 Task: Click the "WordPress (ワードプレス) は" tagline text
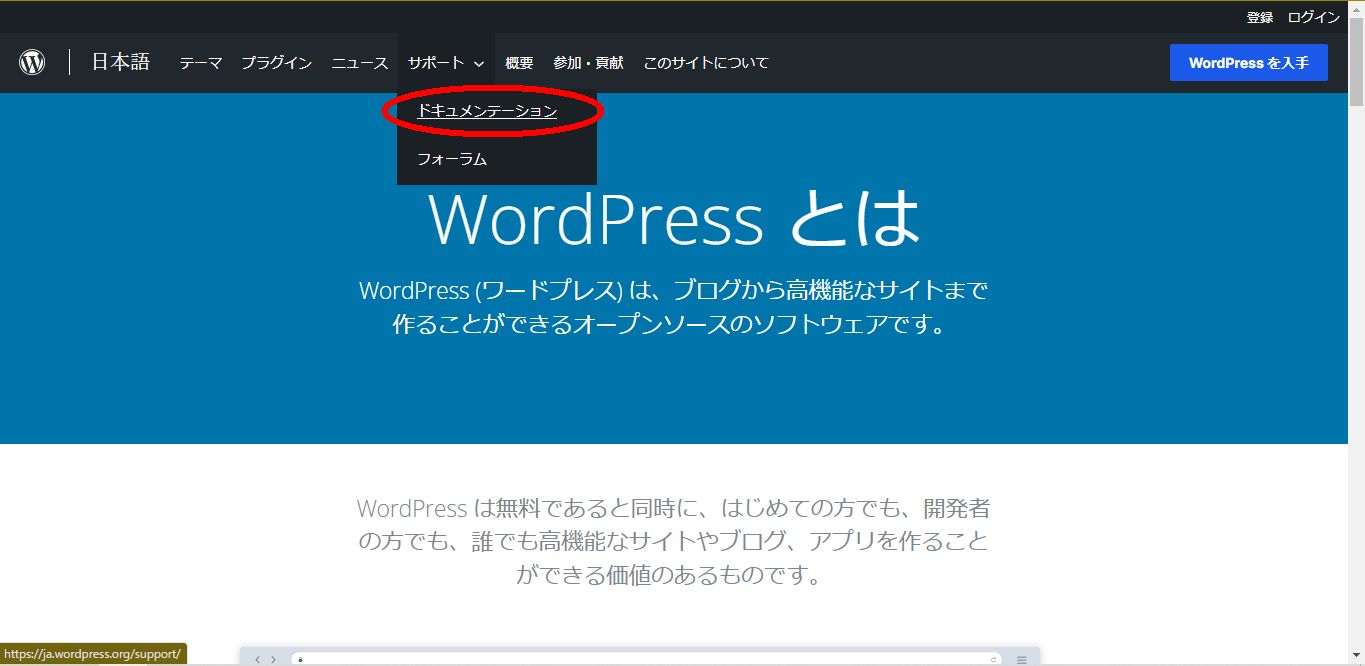(x=674, y=308)
